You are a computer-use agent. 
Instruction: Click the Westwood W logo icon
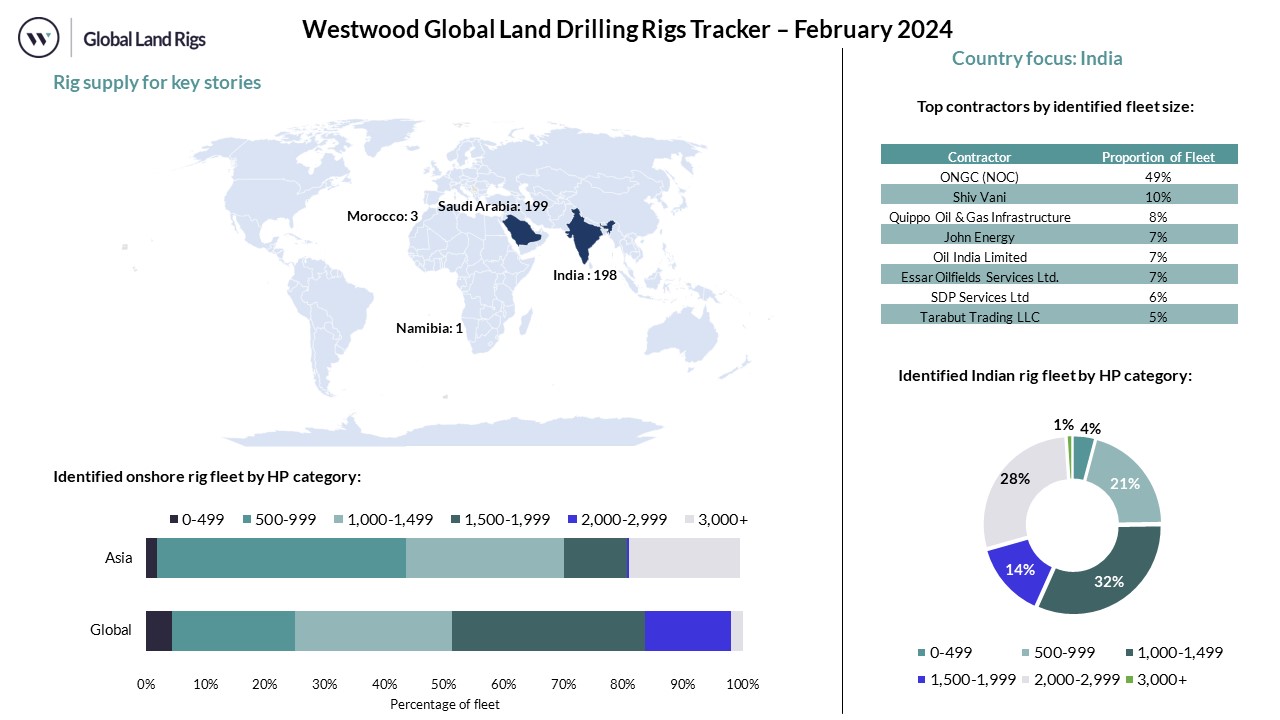[39, 39]
